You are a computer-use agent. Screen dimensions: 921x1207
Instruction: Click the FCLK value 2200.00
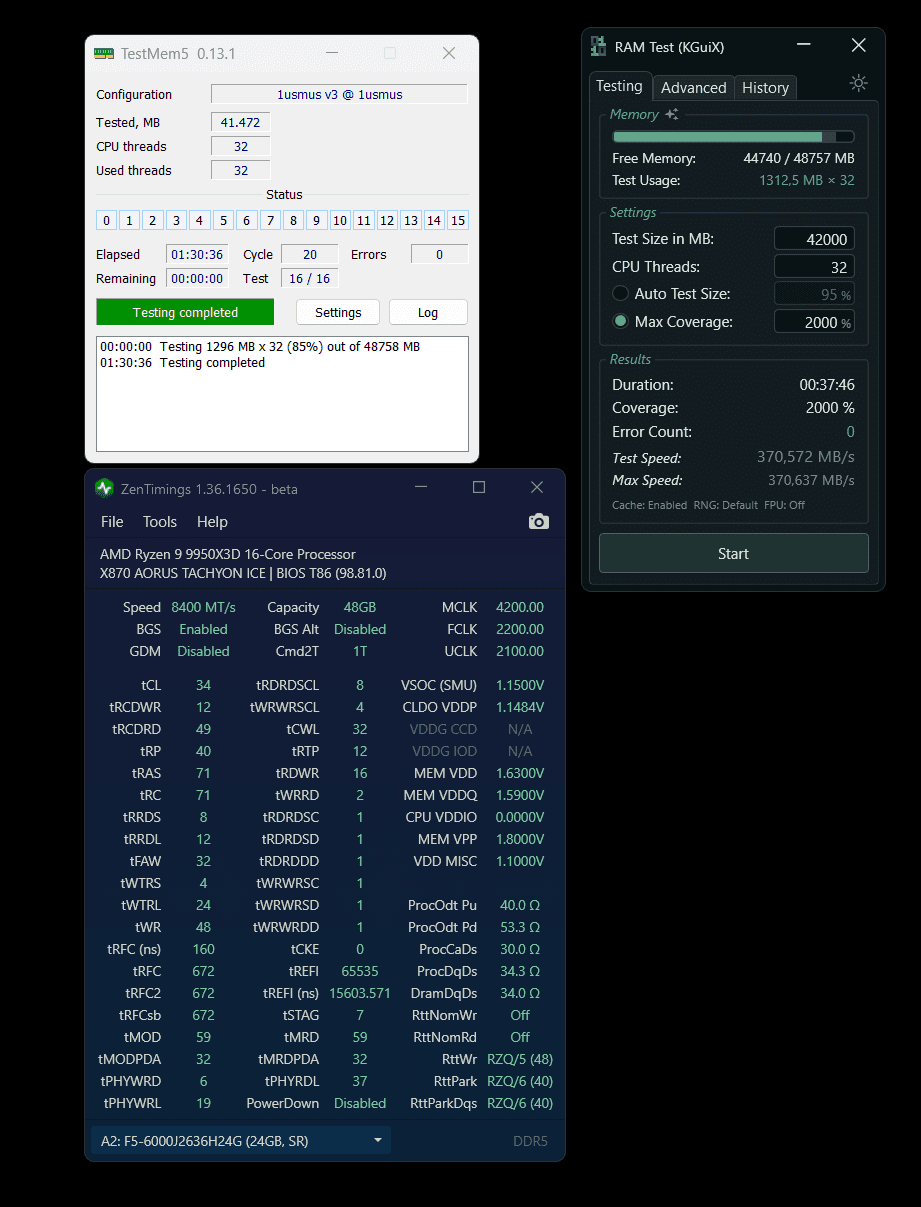click(520, 629)
